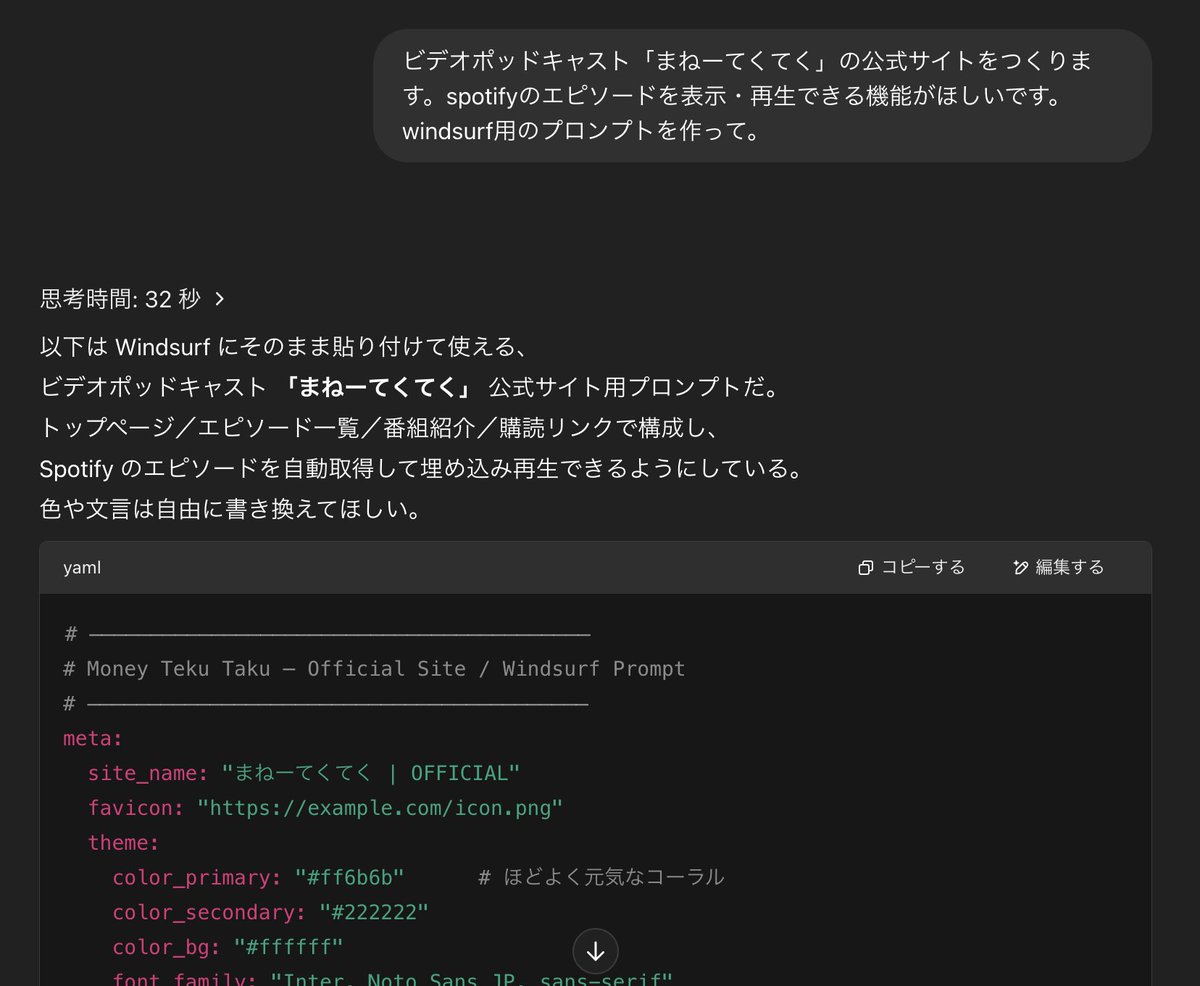Select the color_primary value "#ff6b6b"
The width and height of the screenshot is (1200, 986).
pyautogui.click(x=349, y=877)
